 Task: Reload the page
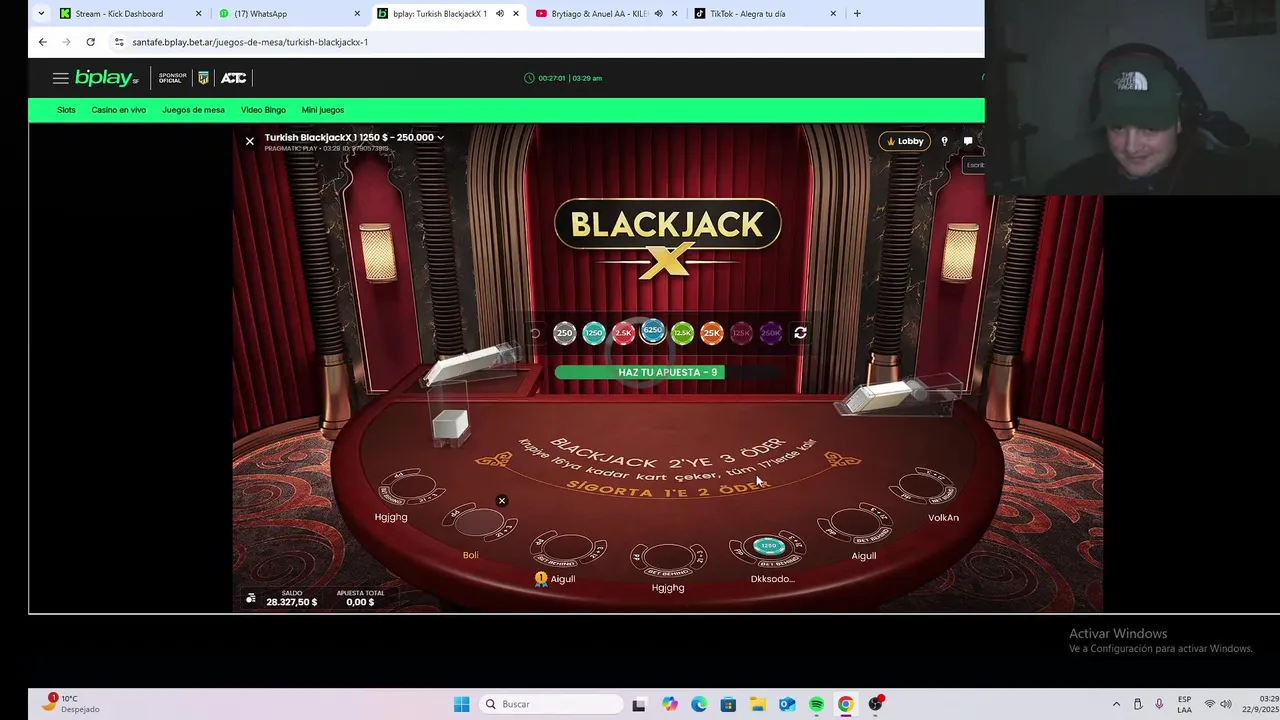(90, 42)
